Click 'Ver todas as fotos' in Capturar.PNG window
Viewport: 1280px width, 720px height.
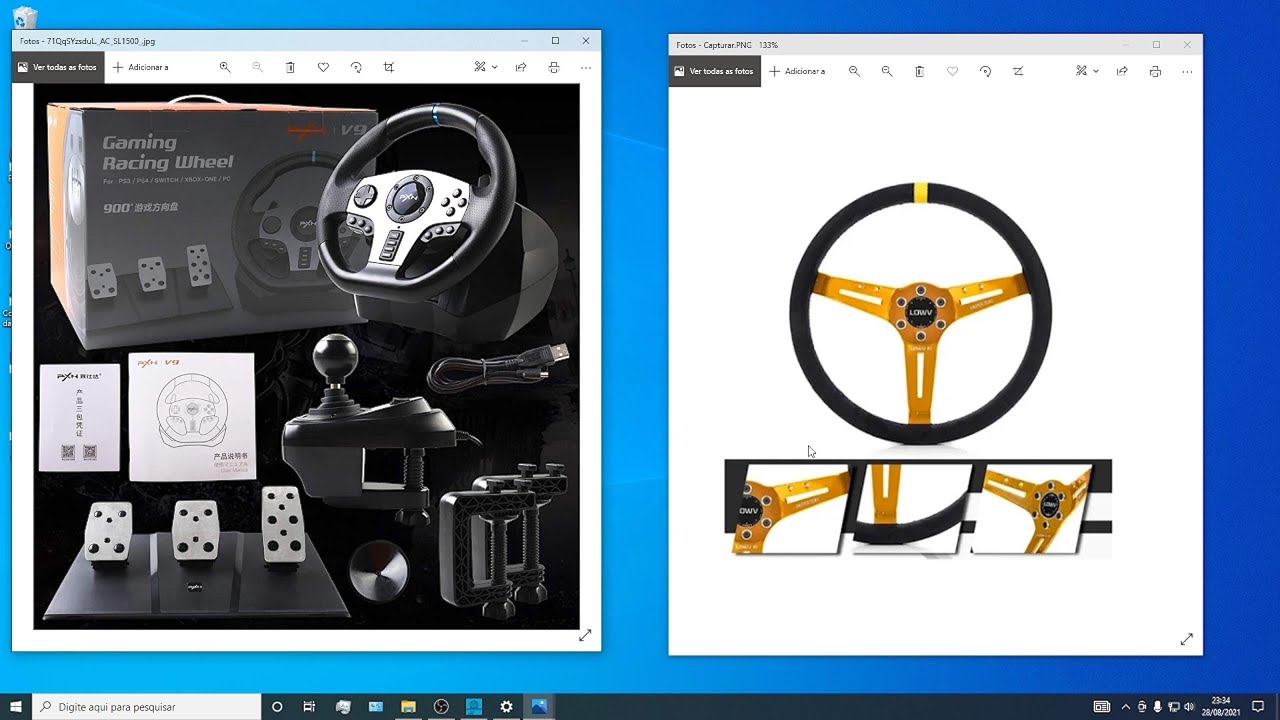pyautogui.click(x=714, y=71)
